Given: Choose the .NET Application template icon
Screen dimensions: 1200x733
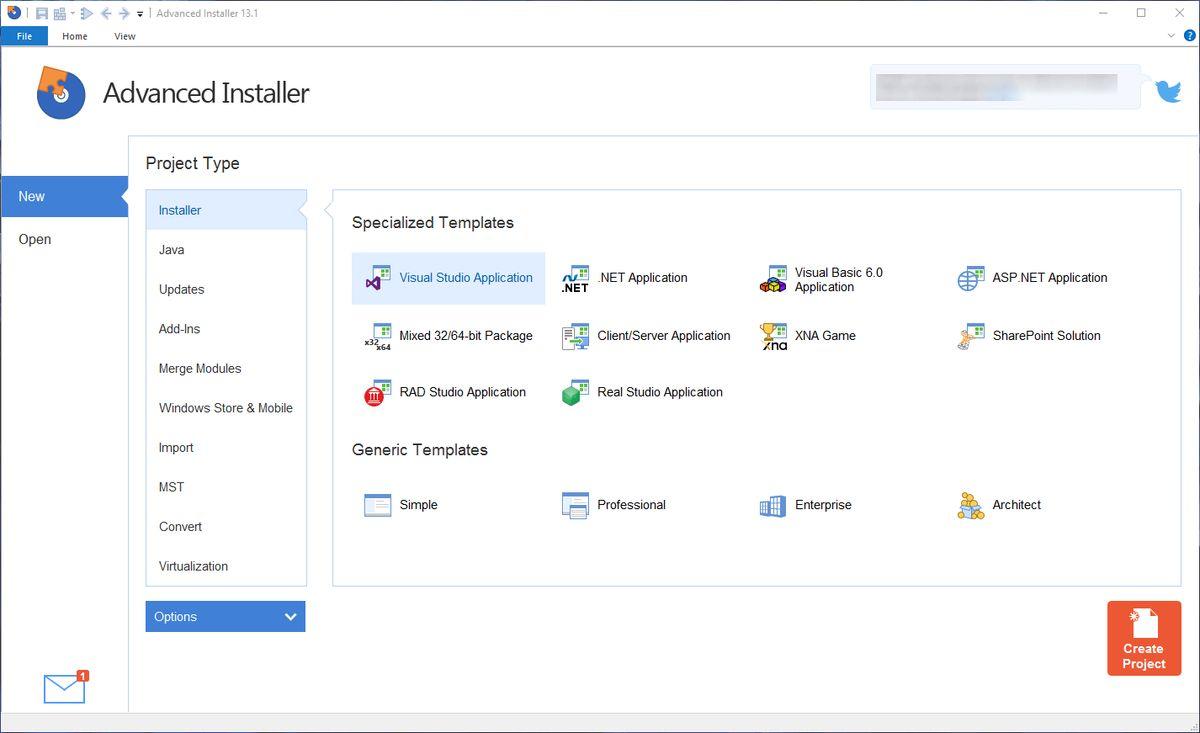Looking at the screenshot, I should click(x=575, y=279).
